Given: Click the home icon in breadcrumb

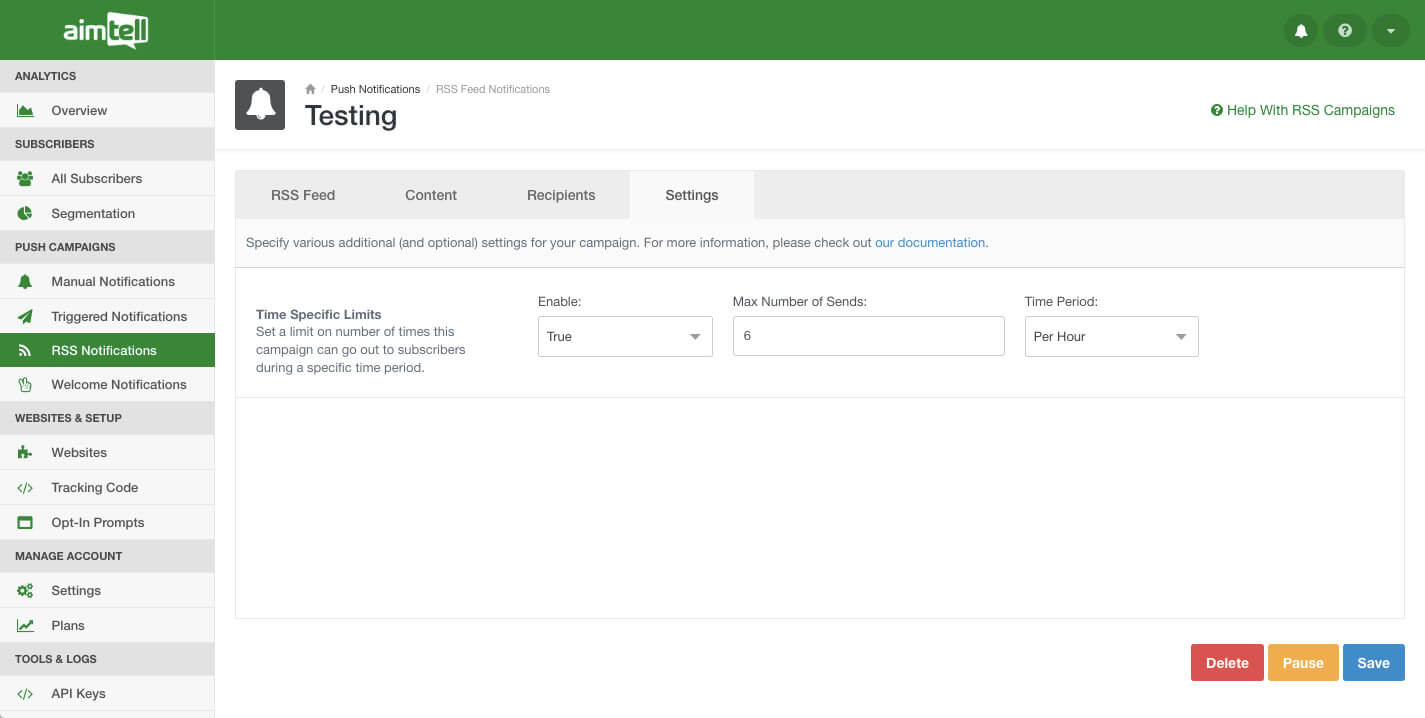Looking at the screenshot, I should point(311,89).
